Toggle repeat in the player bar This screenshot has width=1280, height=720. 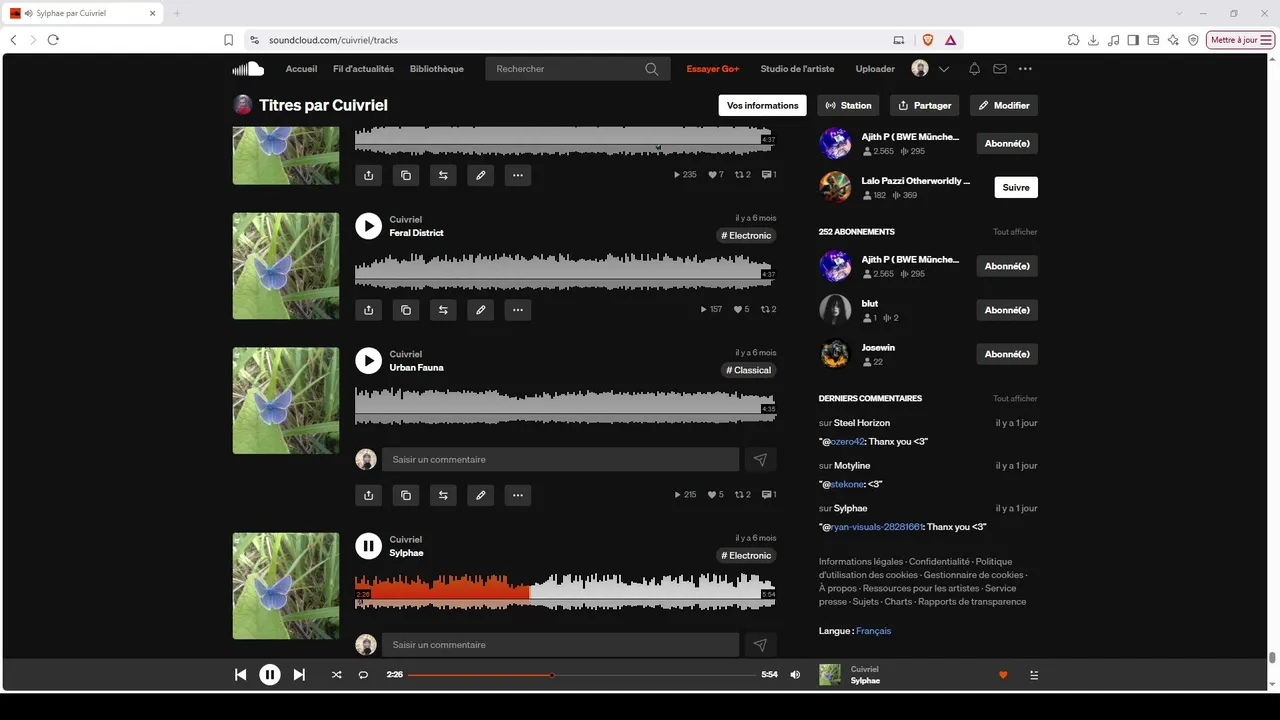click(363, 675)
